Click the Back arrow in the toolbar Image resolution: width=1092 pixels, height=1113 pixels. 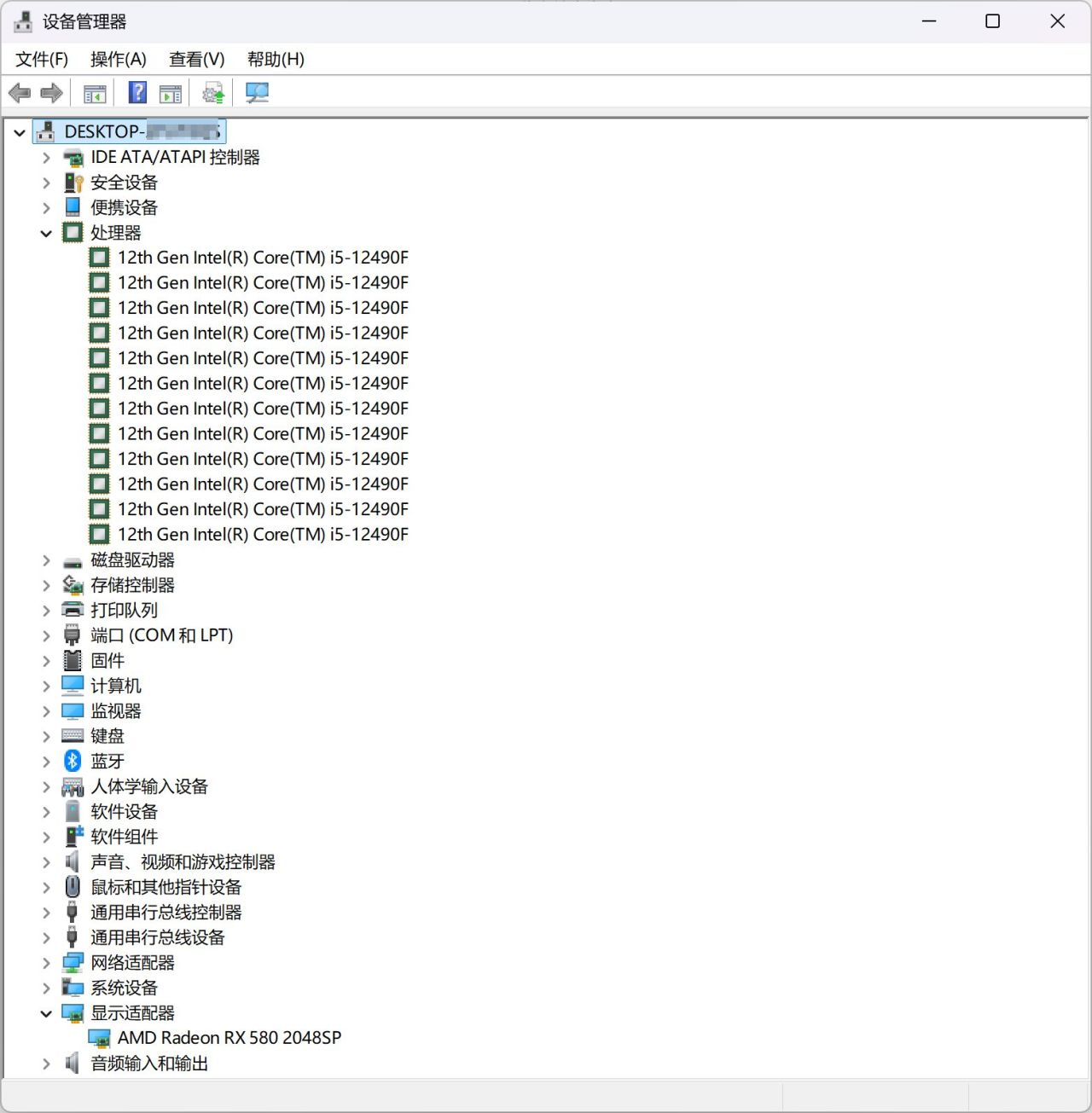pyautogui.click(x=20, y=93)
